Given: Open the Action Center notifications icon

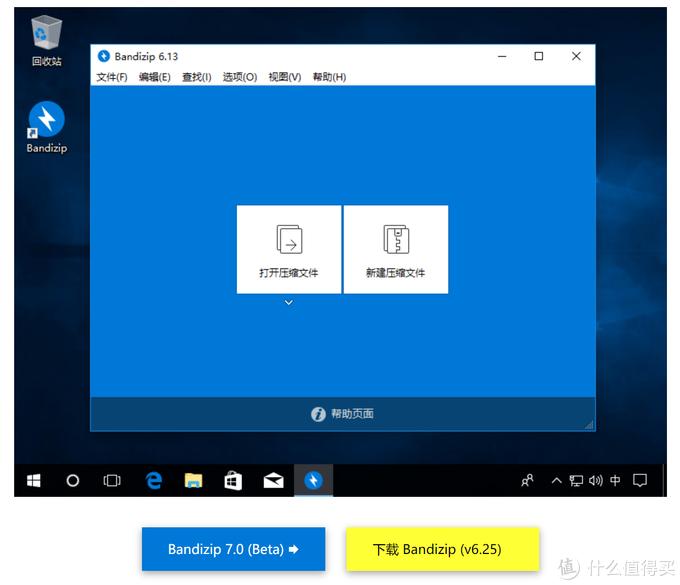Looking at the screenshot, I should coord(640,480).
